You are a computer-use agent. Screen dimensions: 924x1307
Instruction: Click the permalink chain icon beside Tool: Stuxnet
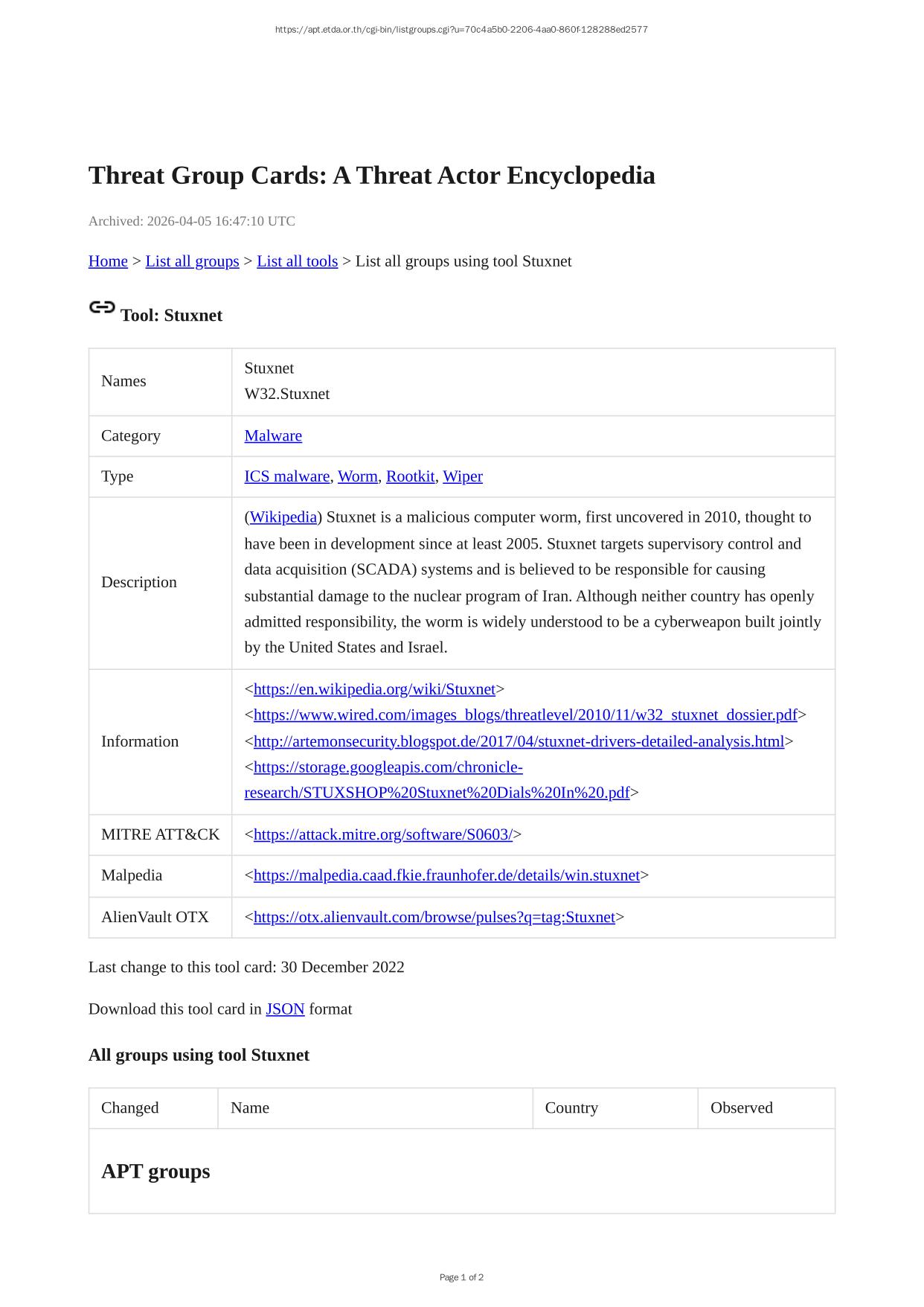(101, 307)
